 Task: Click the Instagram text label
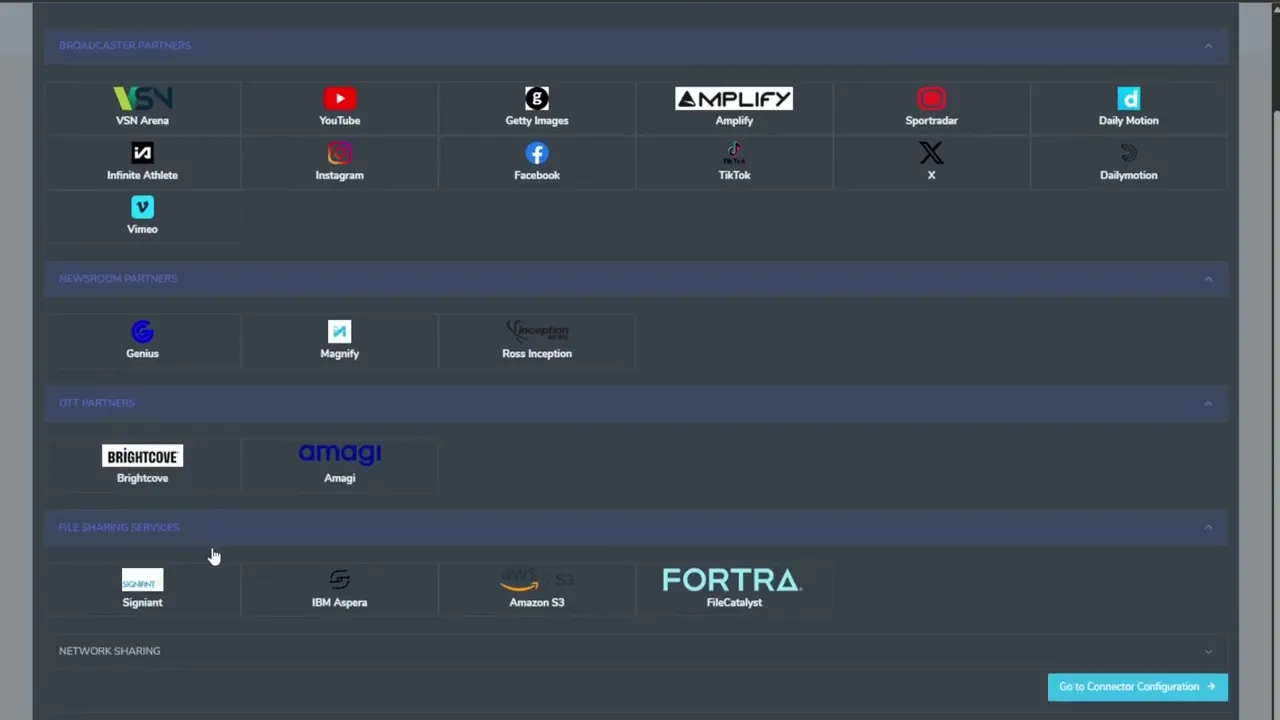point(340,175)
